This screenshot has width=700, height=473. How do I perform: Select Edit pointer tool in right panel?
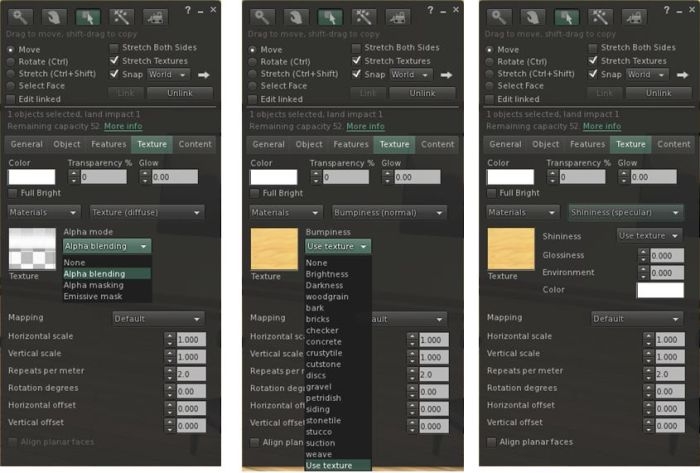coord(567,17)
